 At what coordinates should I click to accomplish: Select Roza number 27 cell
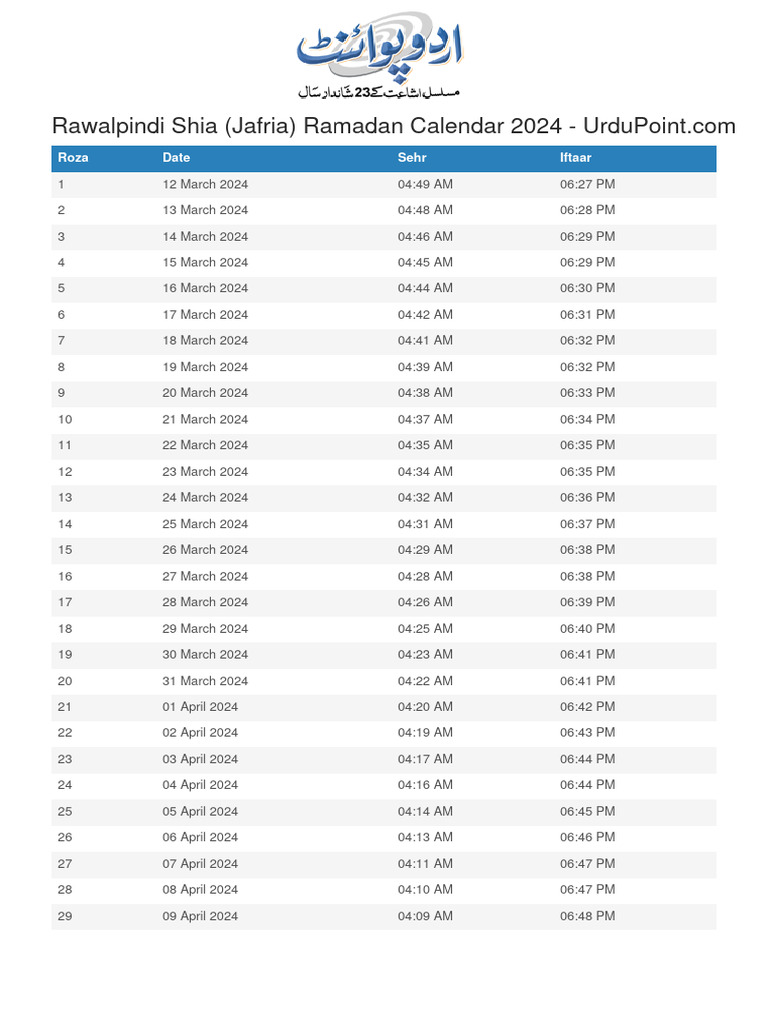point(65,863)
